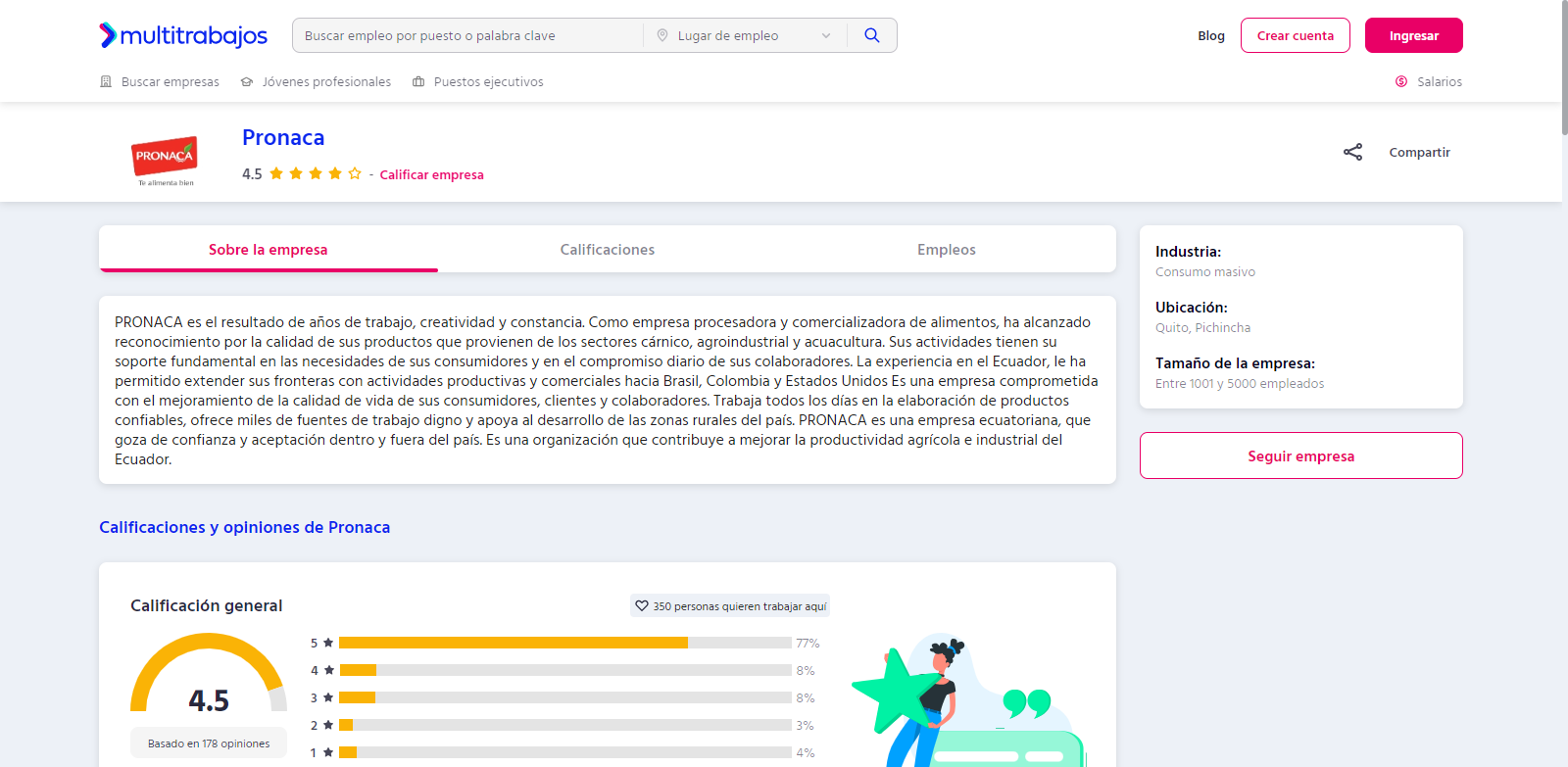The image size is (1568, 767).
Task: Click Calificaciones y opiniones de Pronaca heading
Action: (x=245, y=527)
